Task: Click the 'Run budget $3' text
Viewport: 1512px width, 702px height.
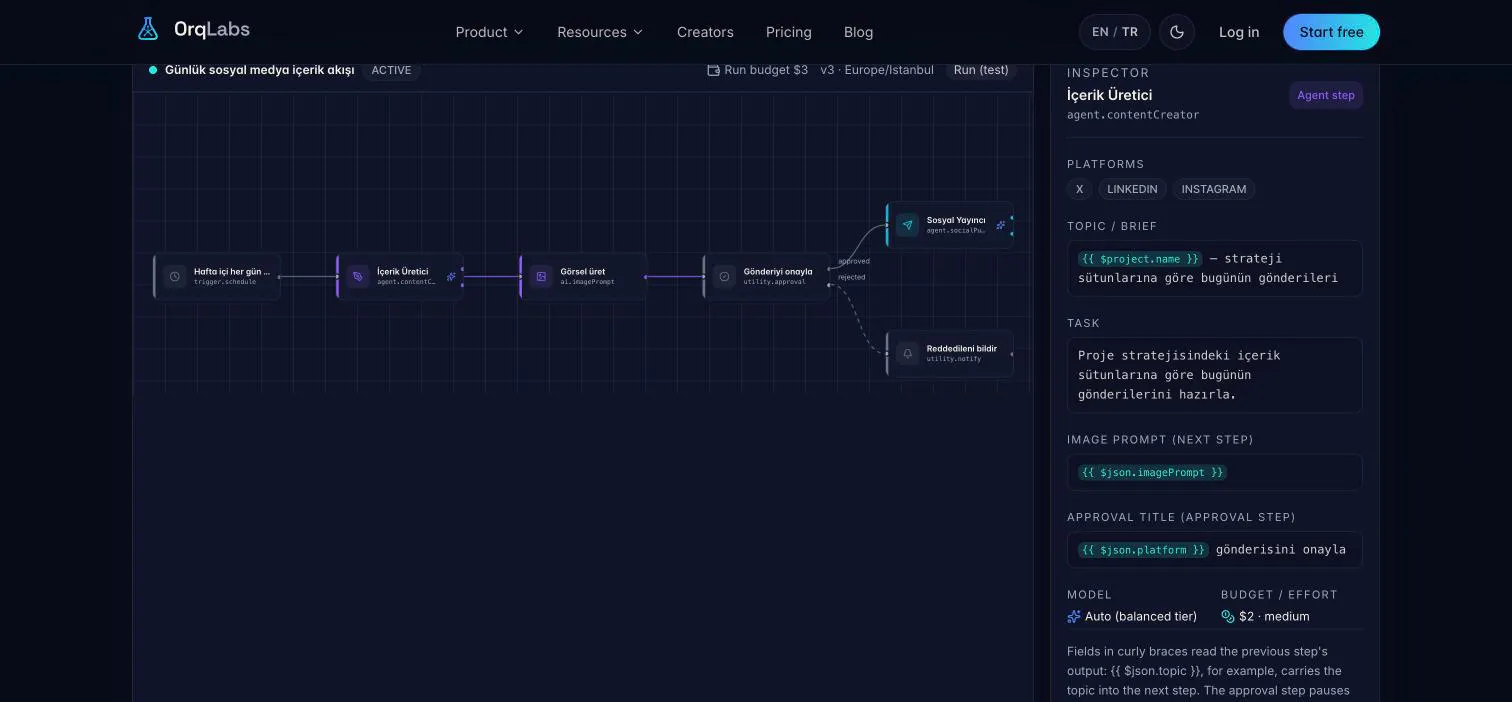Action: [x=766, y=70]
